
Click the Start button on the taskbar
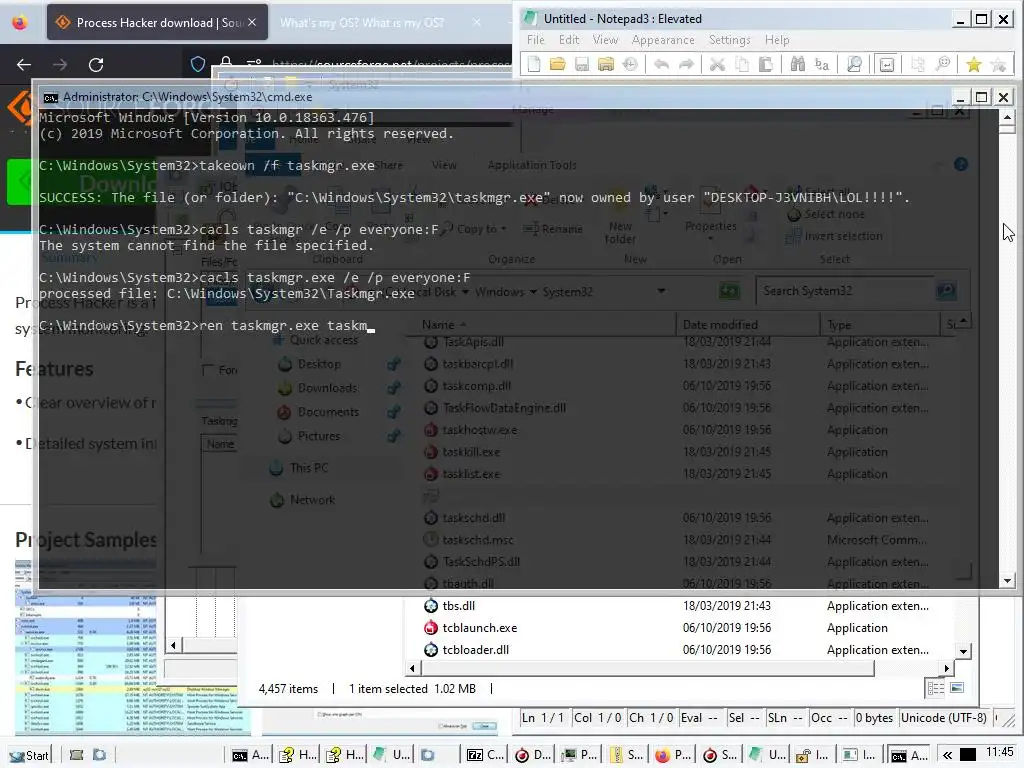[x=29, y=755]
